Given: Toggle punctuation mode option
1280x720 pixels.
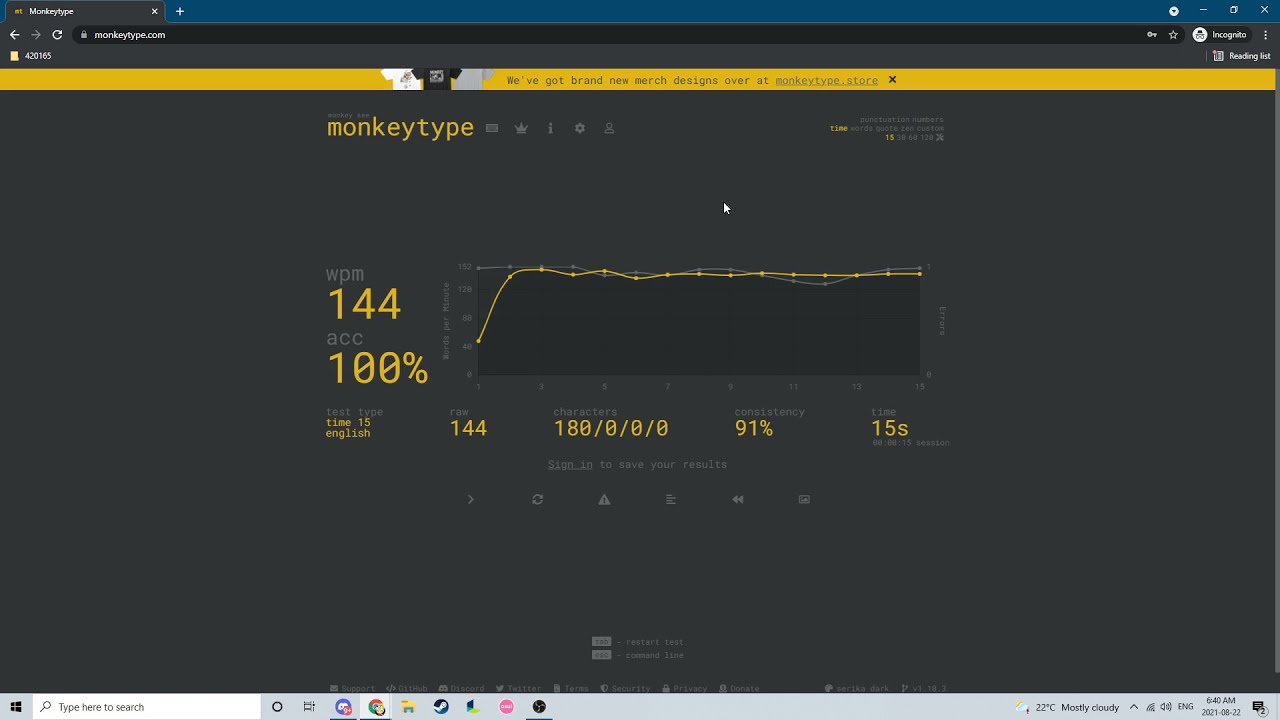Looking at the screenshot, I should [x=885, y=120].
